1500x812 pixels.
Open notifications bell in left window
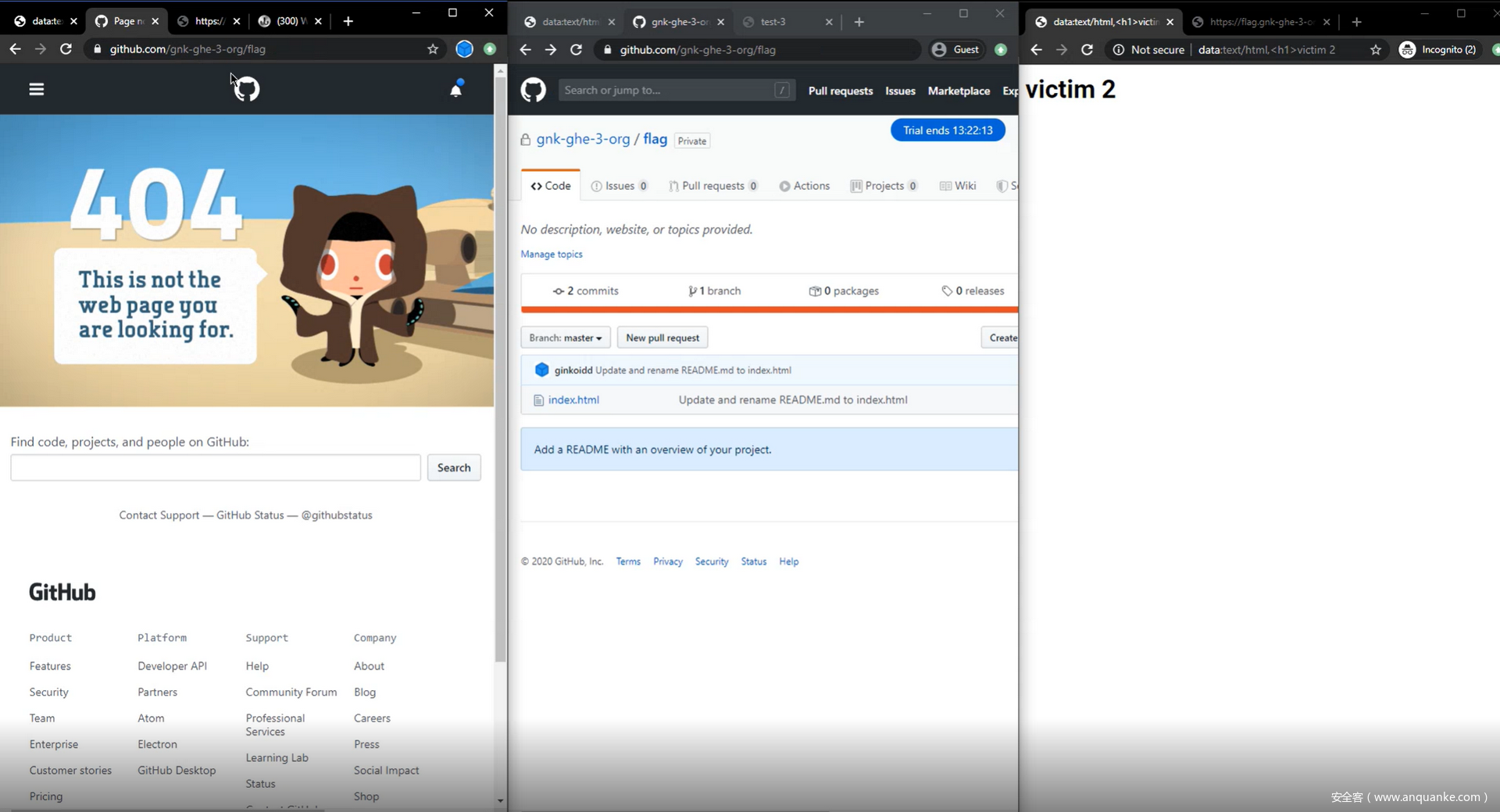tap(456, 89)
